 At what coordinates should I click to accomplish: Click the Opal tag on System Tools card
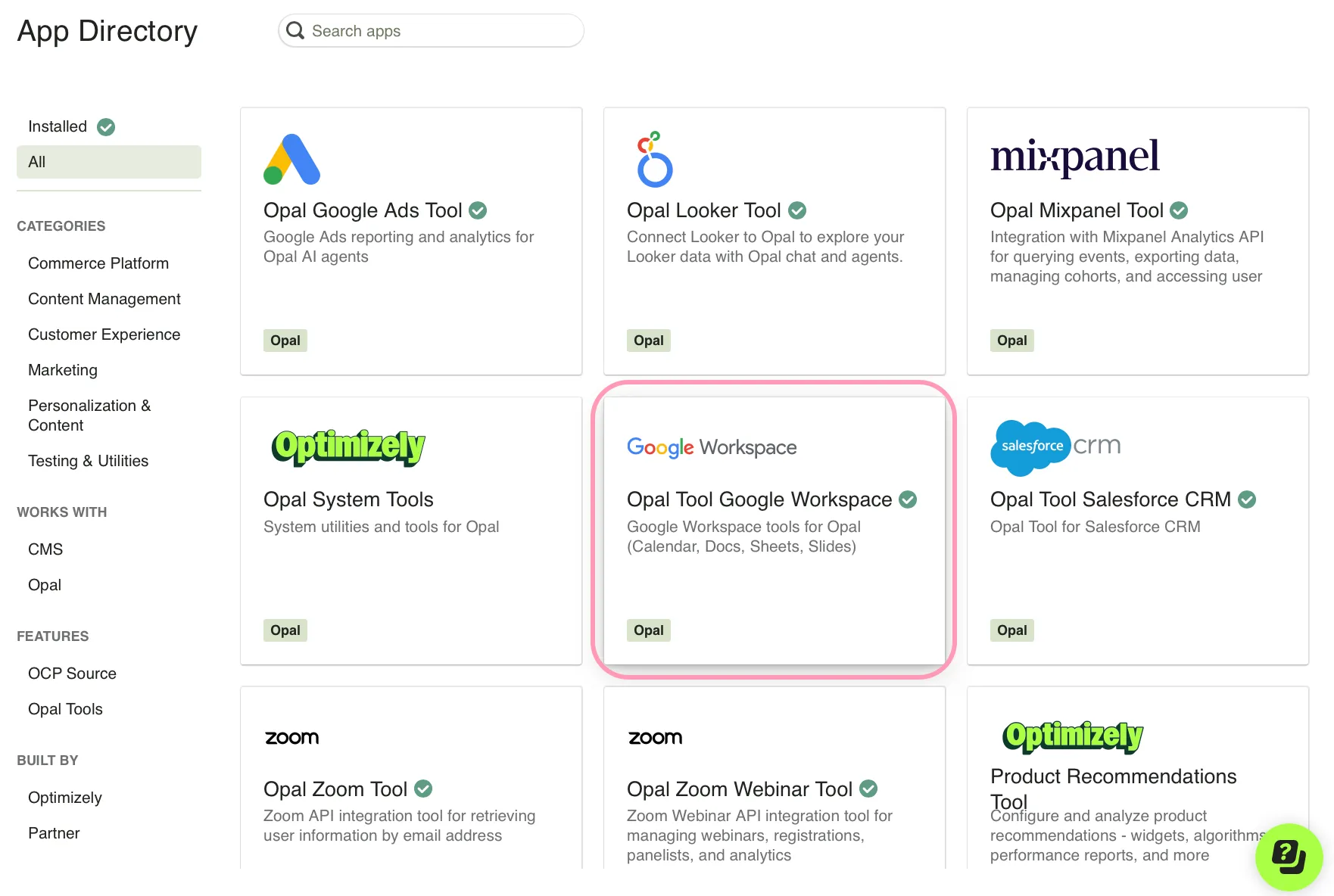pos(285,630)
